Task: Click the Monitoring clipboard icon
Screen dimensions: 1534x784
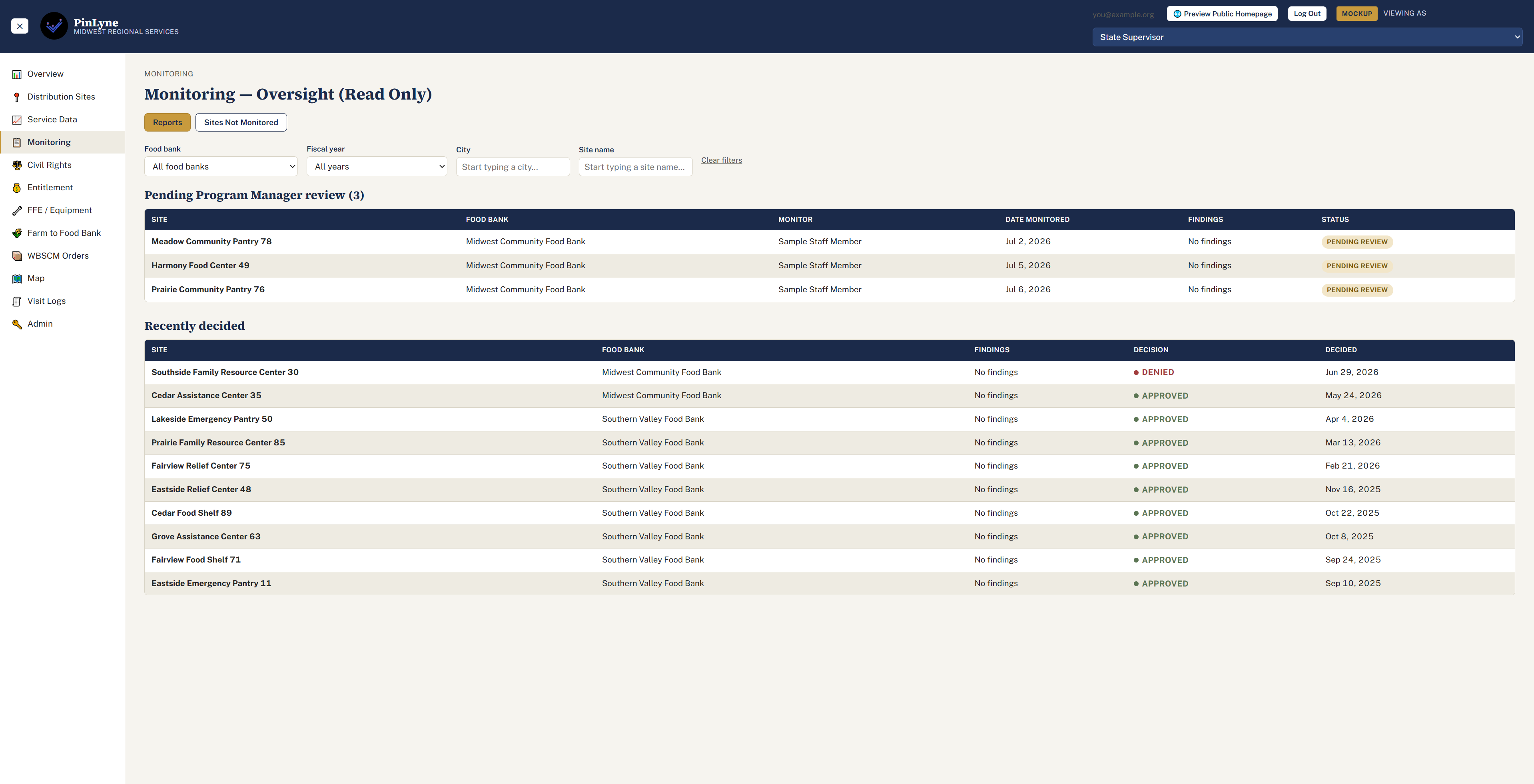Action: [17, 142]
